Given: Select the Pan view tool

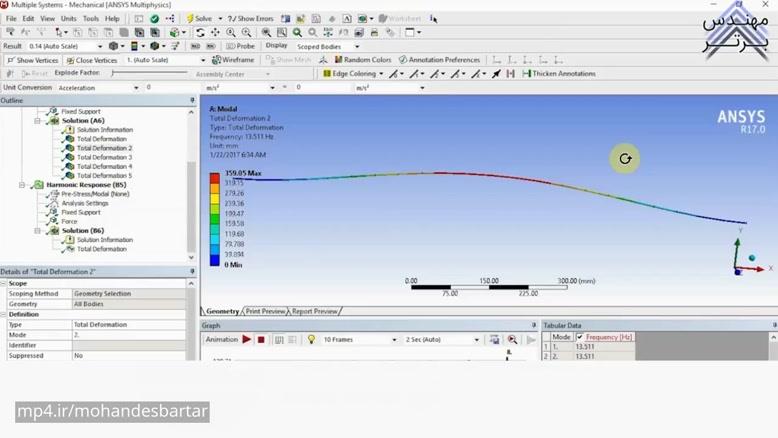Looking at the screenshot, I should [215, 32].
